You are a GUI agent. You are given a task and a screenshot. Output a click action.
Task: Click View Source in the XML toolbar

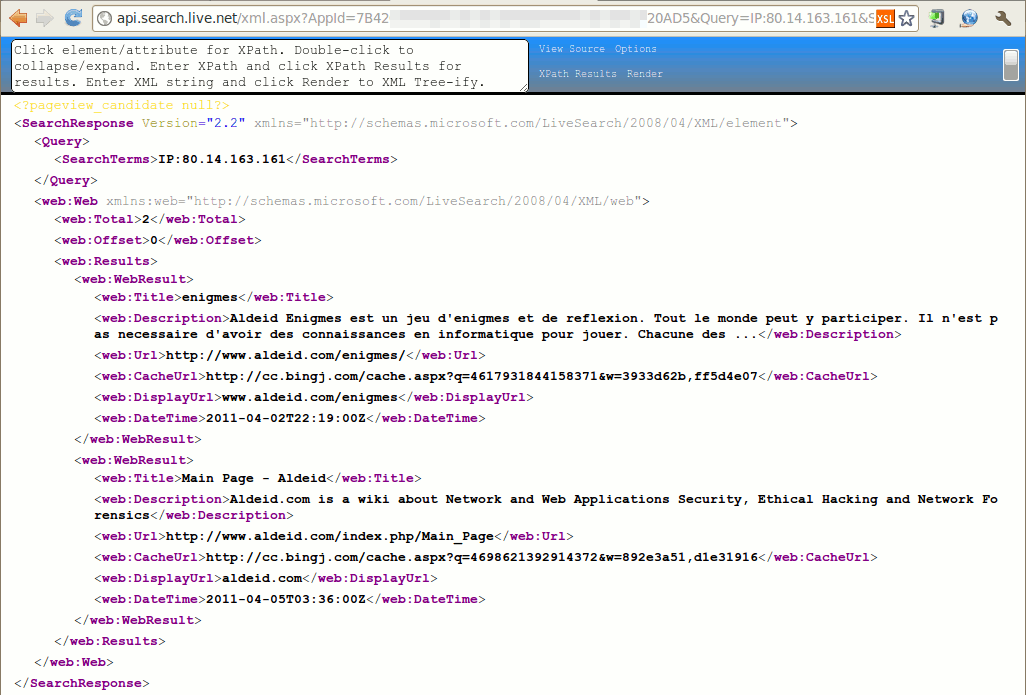click(572, 49)
